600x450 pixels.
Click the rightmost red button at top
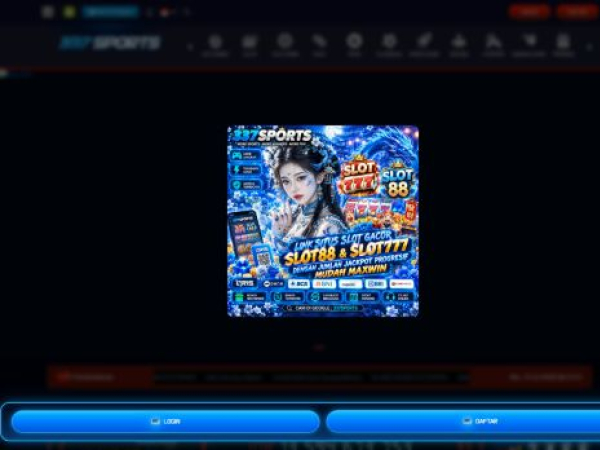click(x=577, y=12)
